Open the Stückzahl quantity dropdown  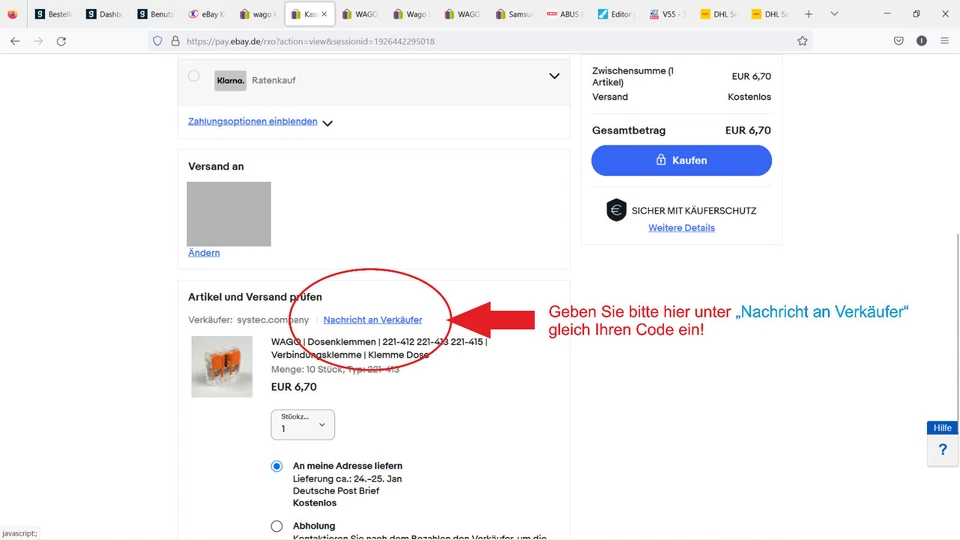point(303,424)
